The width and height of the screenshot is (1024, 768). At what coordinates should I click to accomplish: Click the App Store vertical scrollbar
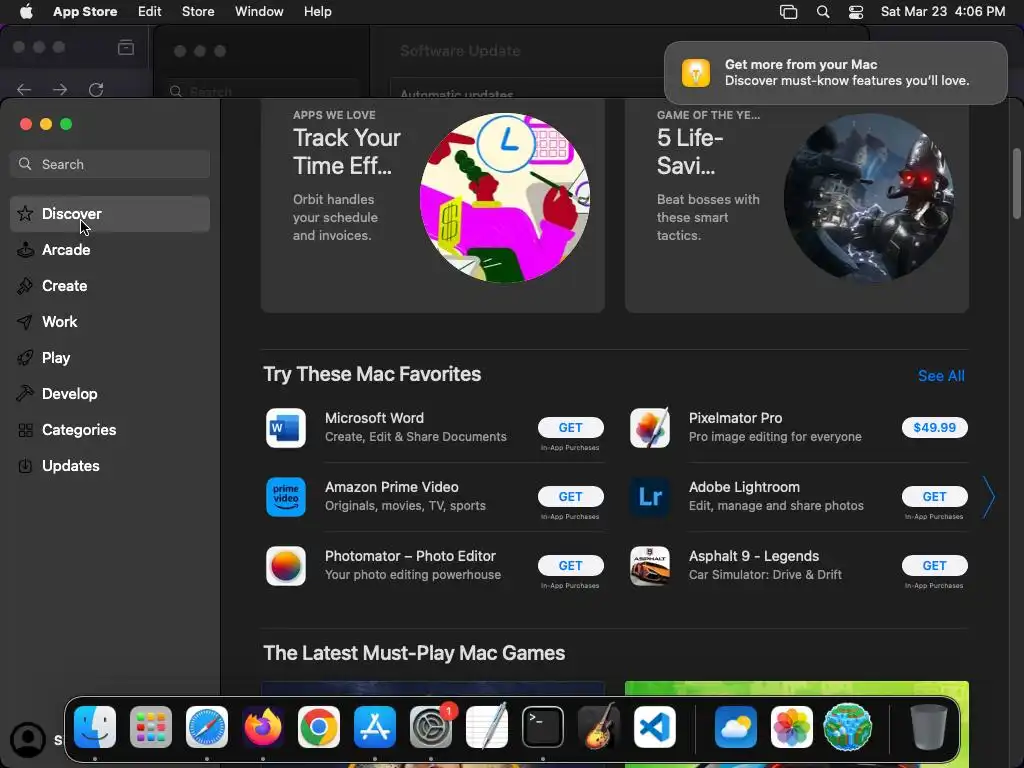pyautogui.click(x=1016, y=184)
